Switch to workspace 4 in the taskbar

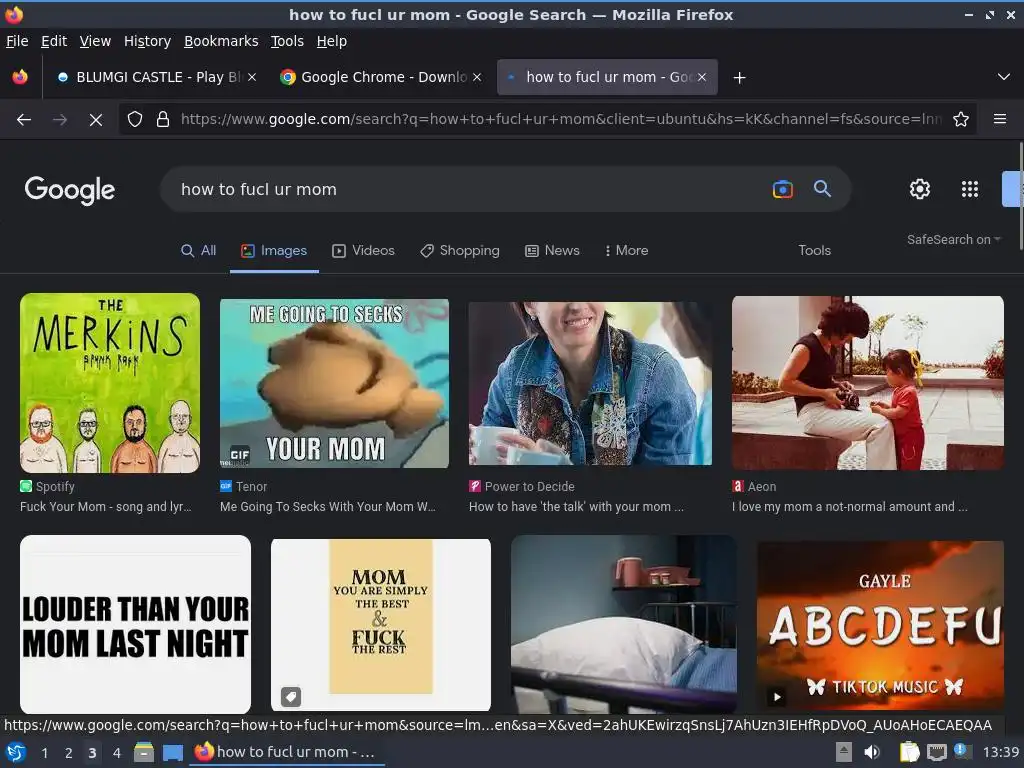pos(116,753)
